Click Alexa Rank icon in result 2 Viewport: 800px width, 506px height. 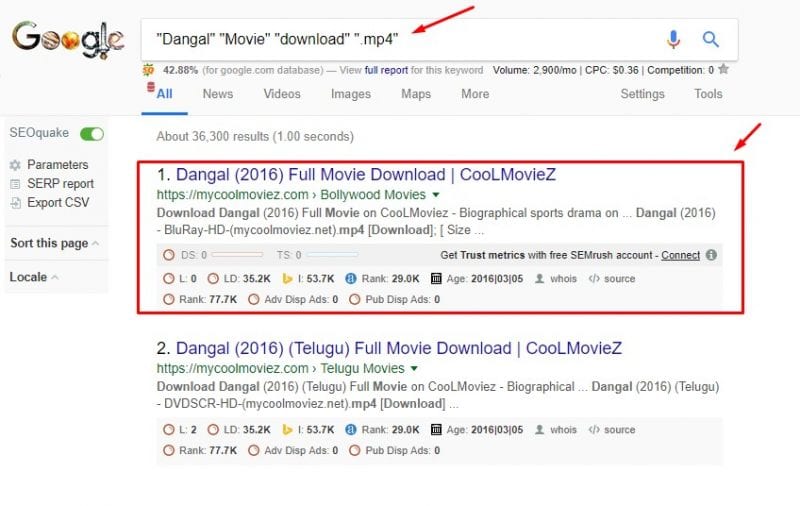click(x=351, y=429)
